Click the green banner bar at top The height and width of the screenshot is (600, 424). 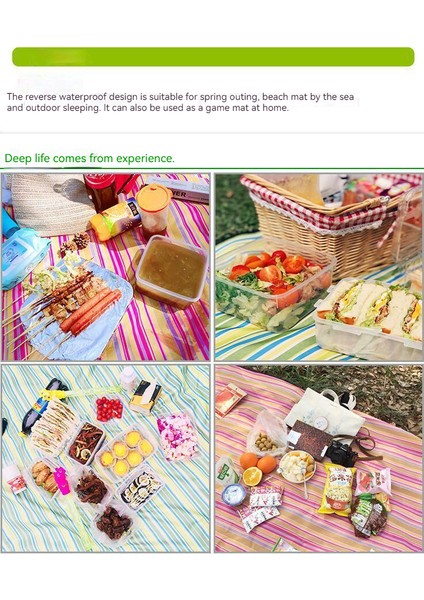point(213,57)
